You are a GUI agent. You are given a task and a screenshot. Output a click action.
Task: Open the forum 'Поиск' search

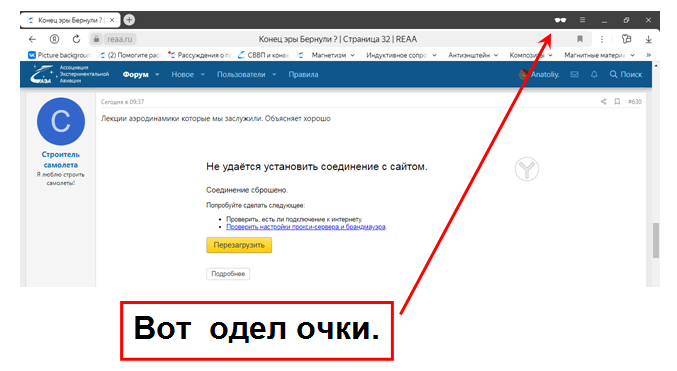click(626, 74)
